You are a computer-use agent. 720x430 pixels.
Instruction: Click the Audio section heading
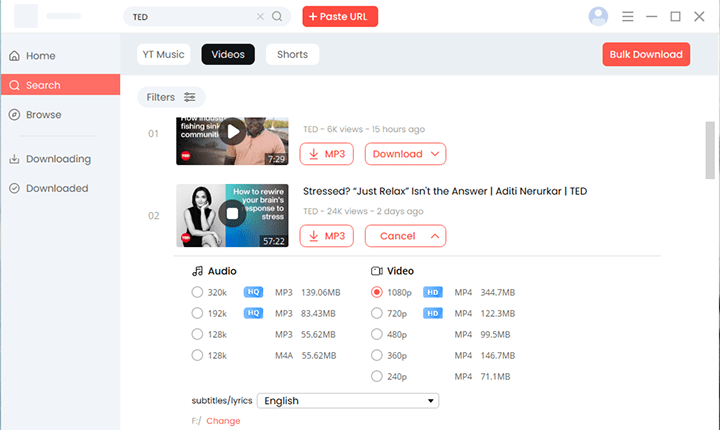point(214,271)
